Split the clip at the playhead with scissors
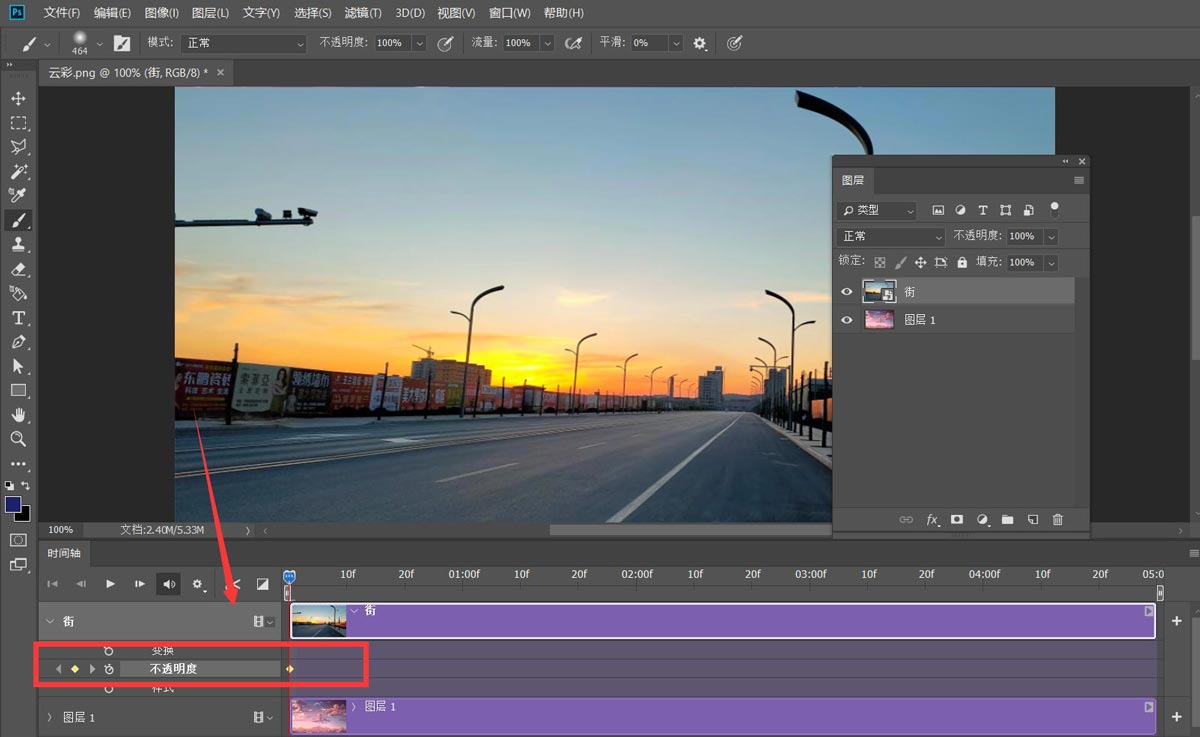 pyautogui.click(x=234, y=584)
